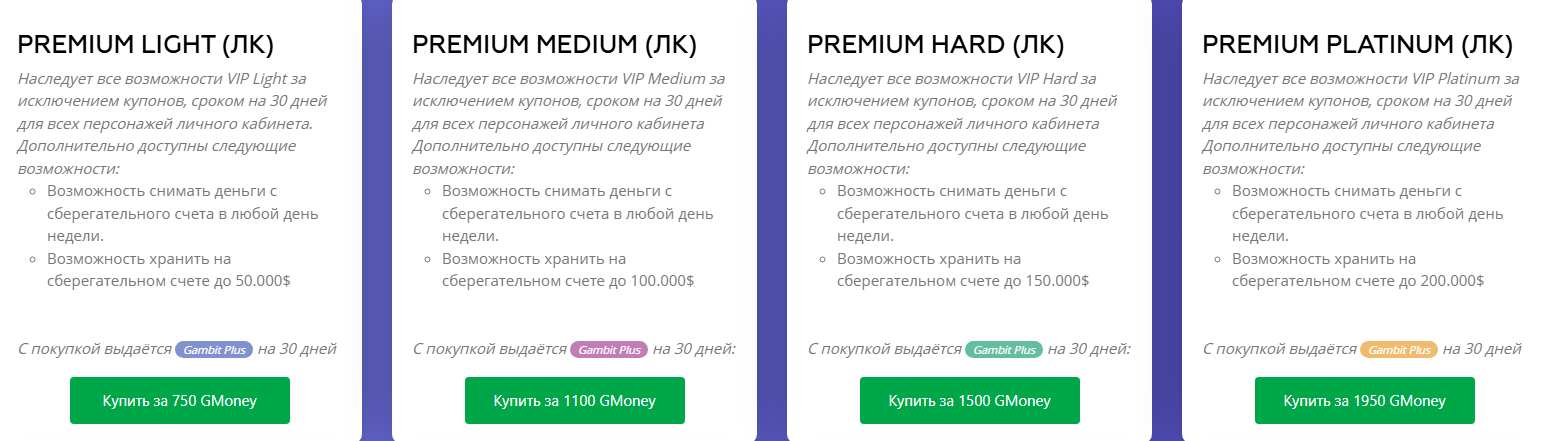Select the PREMIUM MEDIUM (ЛК) title
Screen dimensions: 1543x441
pyautogui.click(x=555, y=45)
